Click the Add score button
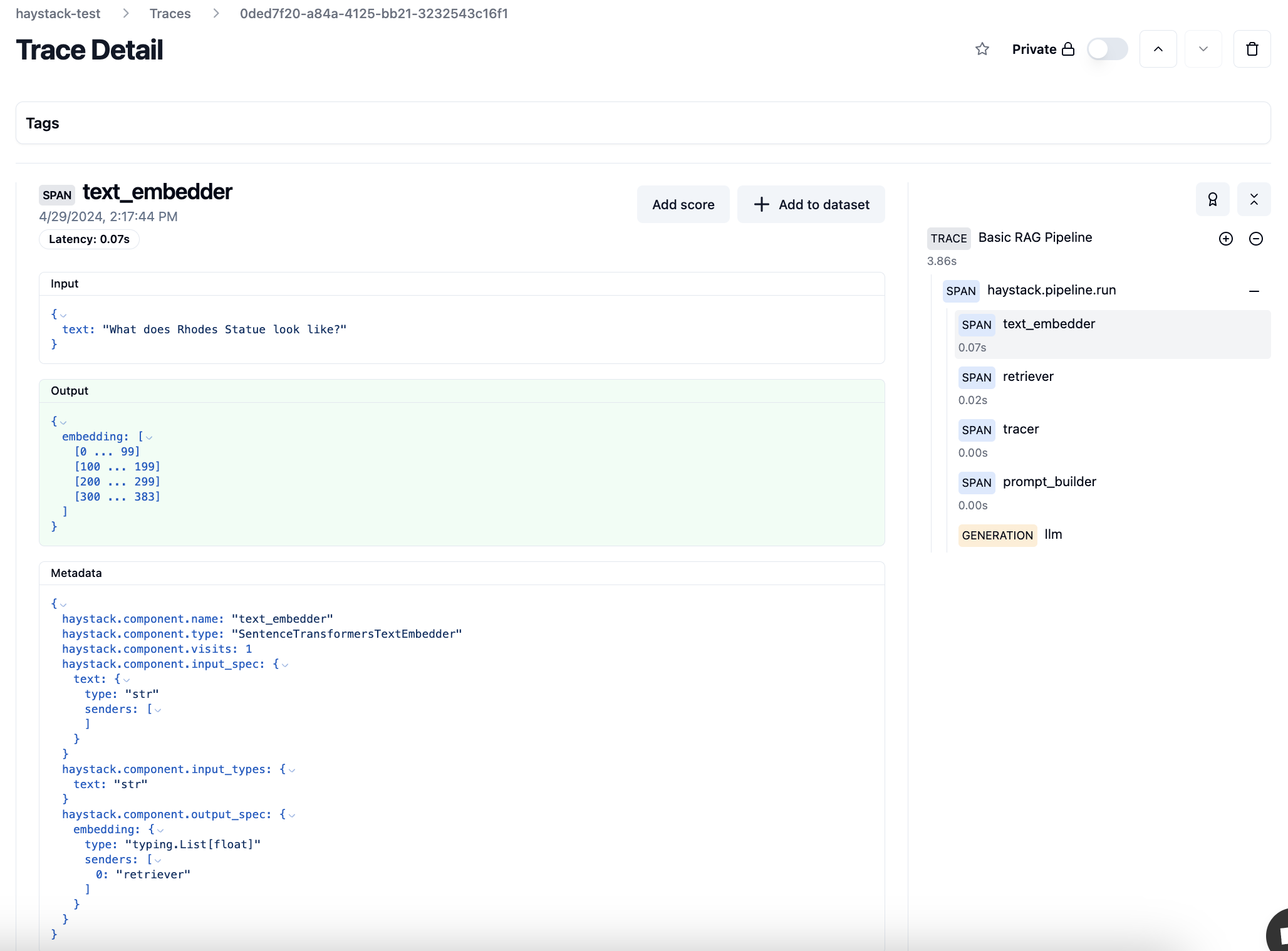The width and height of the screenshot is (1288, 951). pyautogui.click(x=683, y=204)
